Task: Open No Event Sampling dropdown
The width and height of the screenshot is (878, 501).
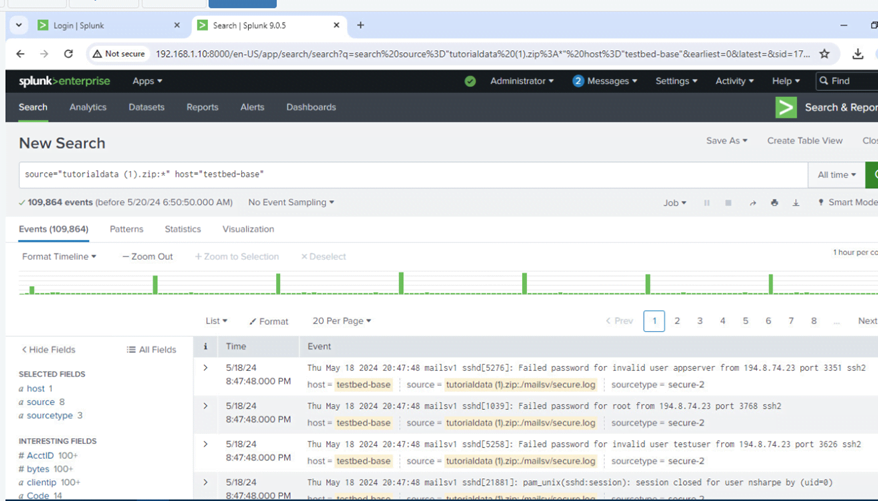Action: 291,203
